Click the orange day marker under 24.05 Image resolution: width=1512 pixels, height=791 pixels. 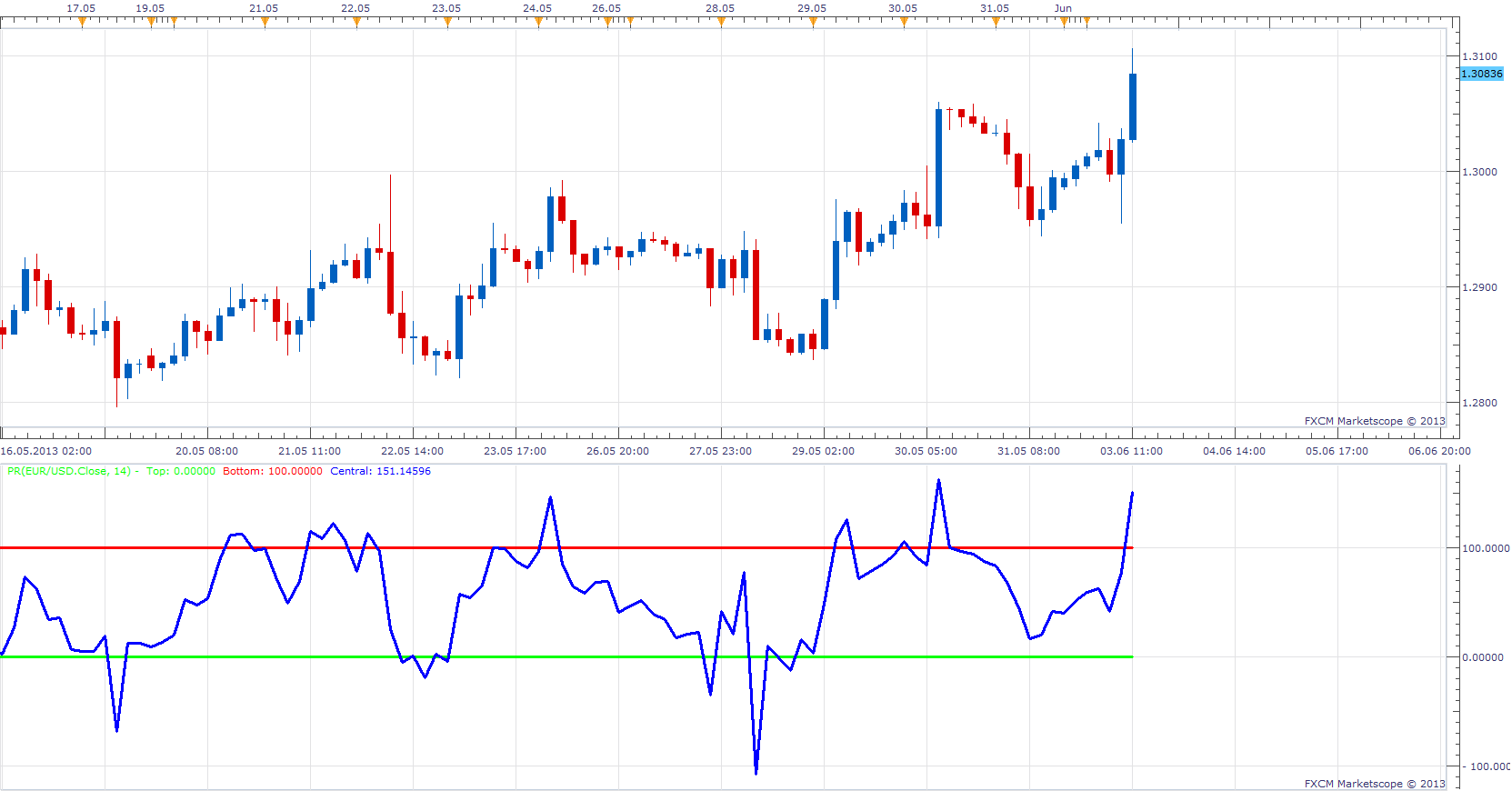pyautogui.click(x=538, y=23)
